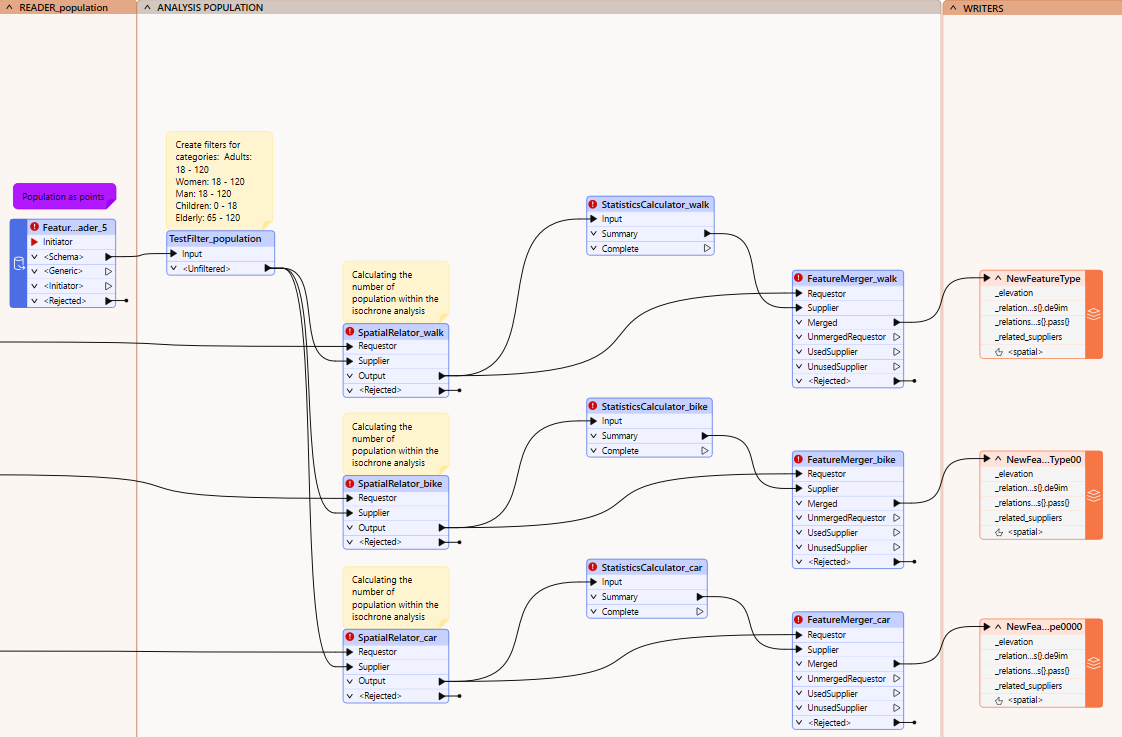The height and width of the screenshot is (737, 1122).
Task: Click the error icon on StatisticsCalculator_car
Action: 592,567
